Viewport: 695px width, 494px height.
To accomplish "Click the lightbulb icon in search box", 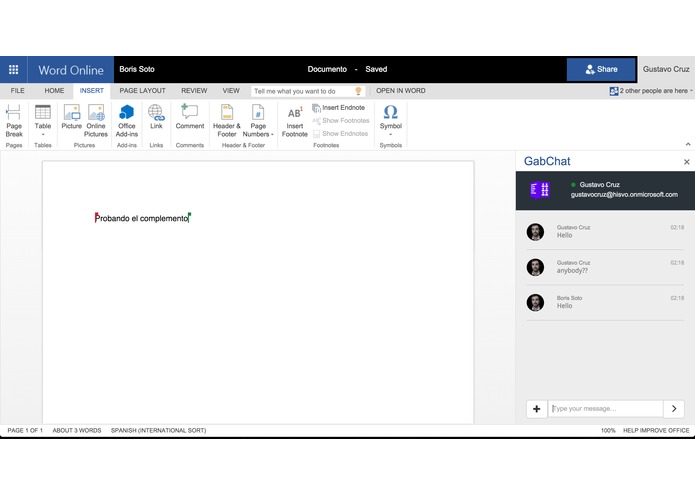I will click(x=358, y=91).
